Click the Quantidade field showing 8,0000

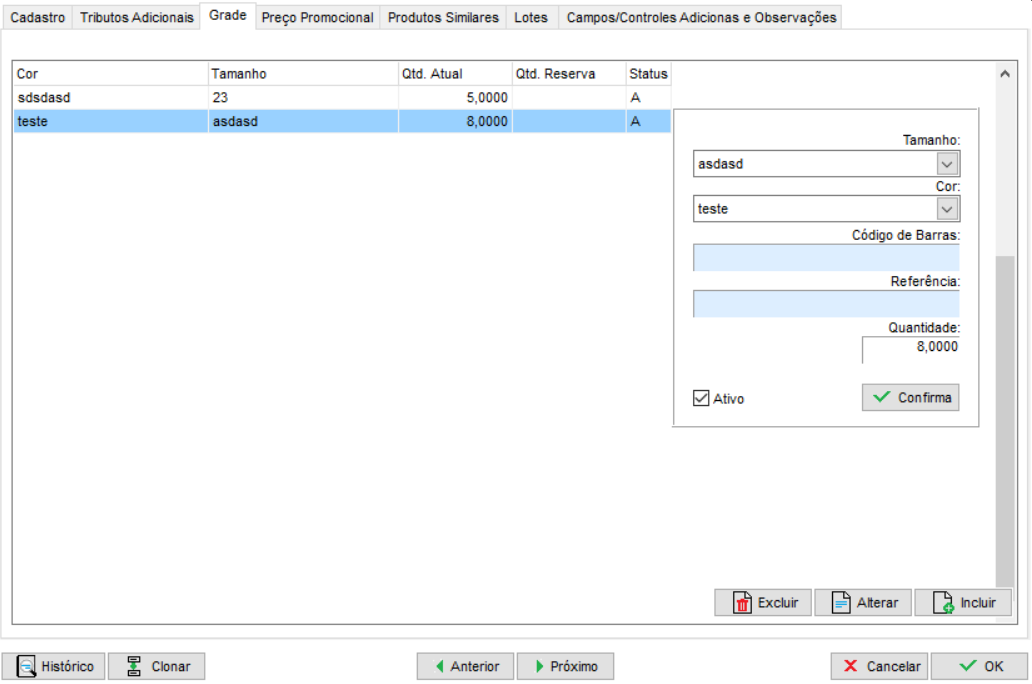(911, 349)
